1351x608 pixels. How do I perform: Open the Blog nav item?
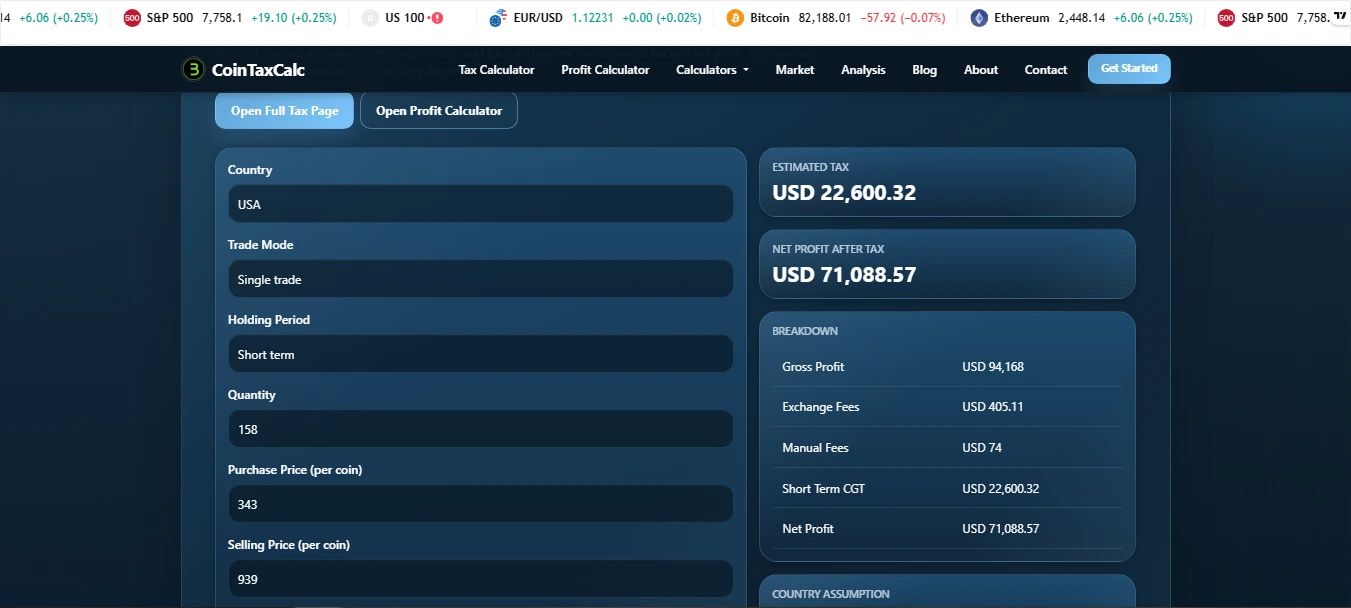coord(925,70)
